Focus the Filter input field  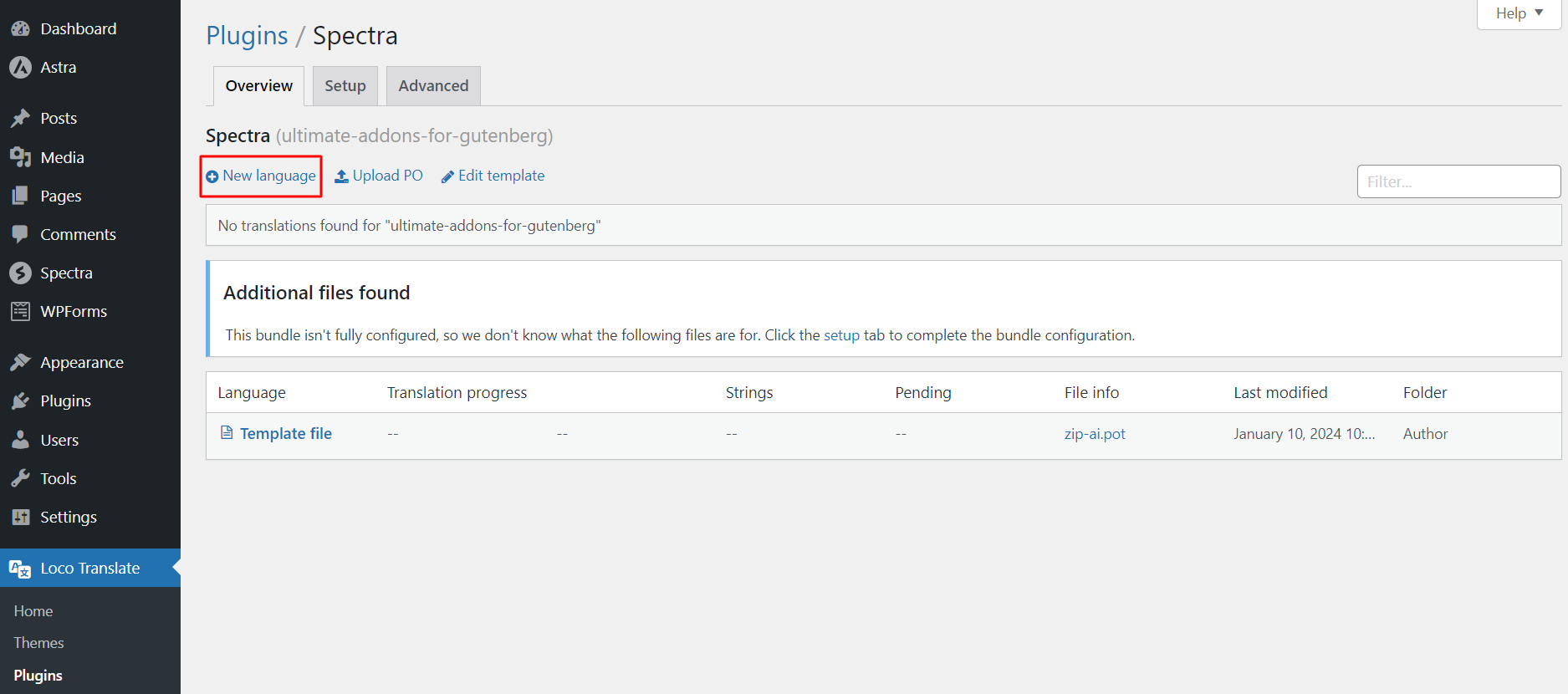[x=1458, y=181]
